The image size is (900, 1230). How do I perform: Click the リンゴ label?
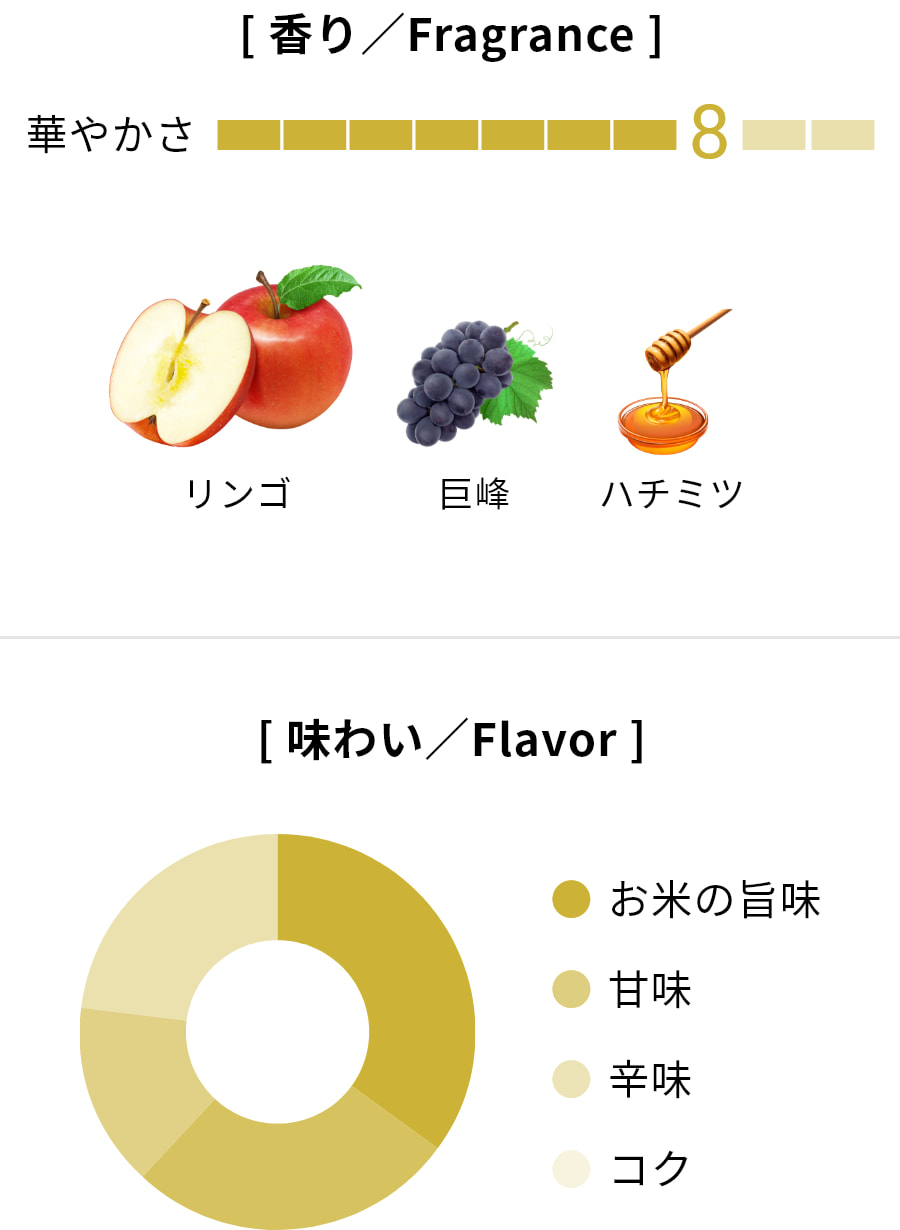tap(238, 494)
